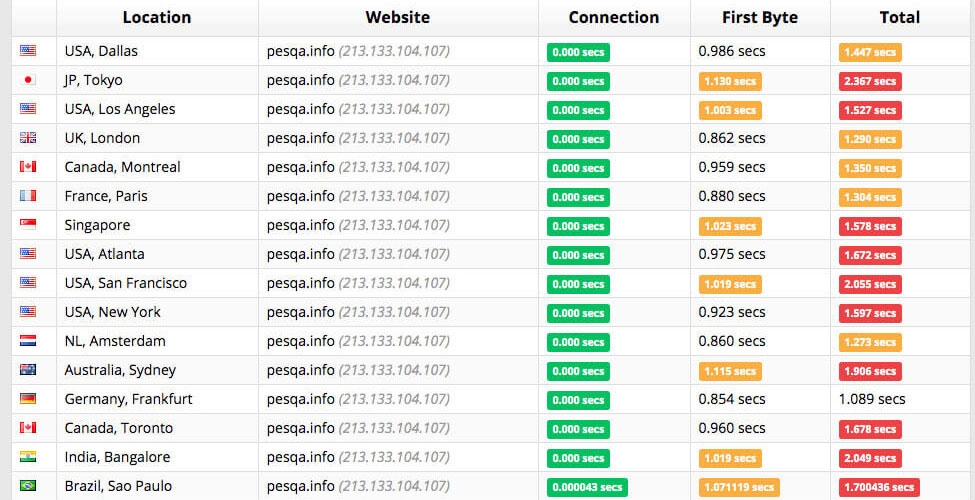Click the USA flag icon for Los Angeles

tap(27, 109)
